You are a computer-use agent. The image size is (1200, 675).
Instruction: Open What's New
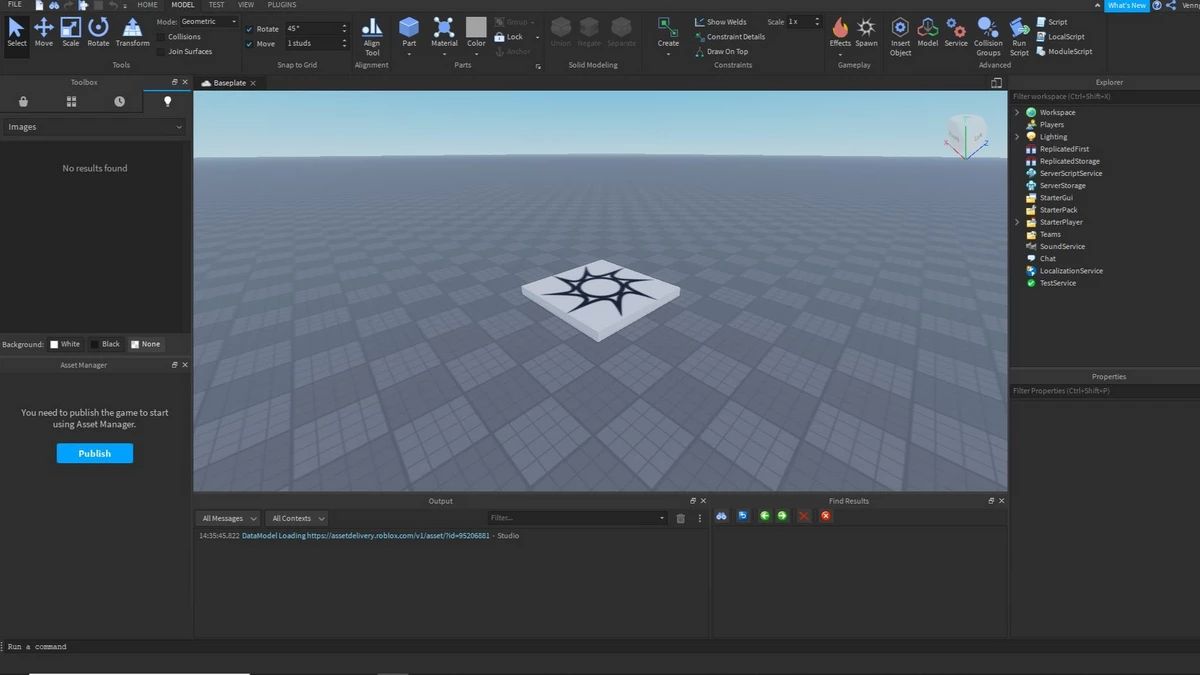[1126, 5]
